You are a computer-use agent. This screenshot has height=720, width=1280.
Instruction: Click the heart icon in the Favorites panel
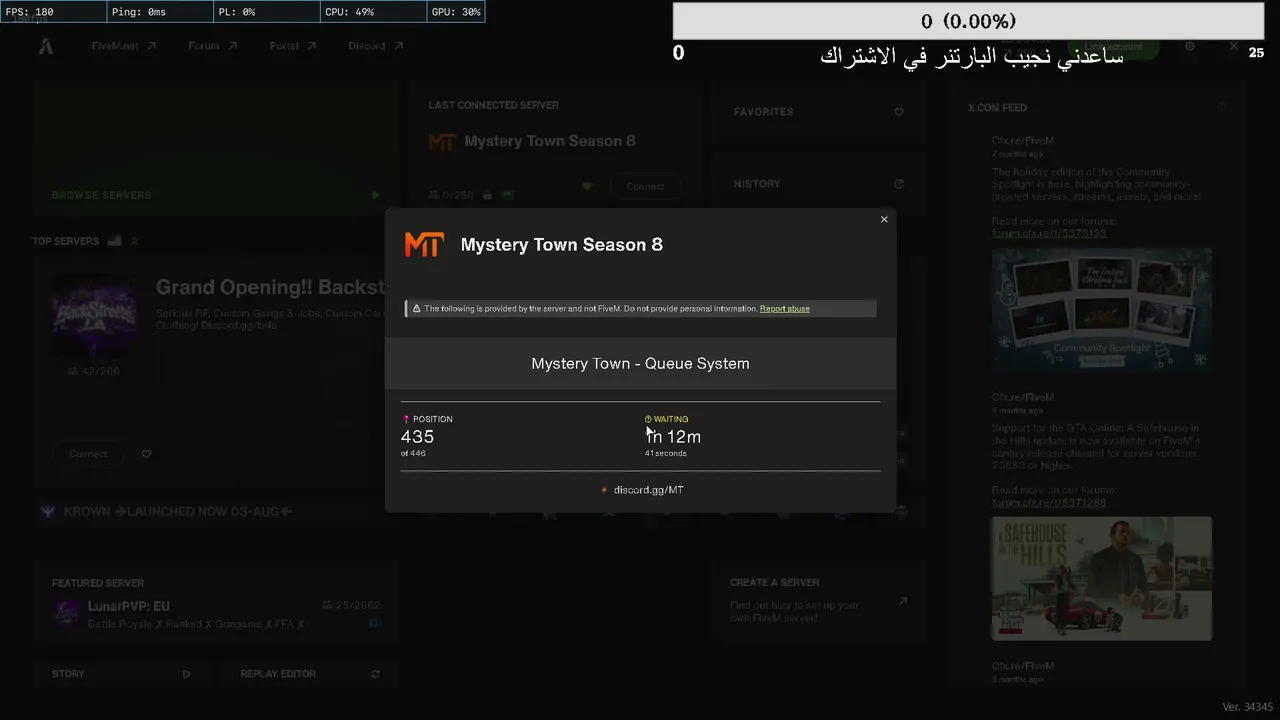[x=899, y=112]
